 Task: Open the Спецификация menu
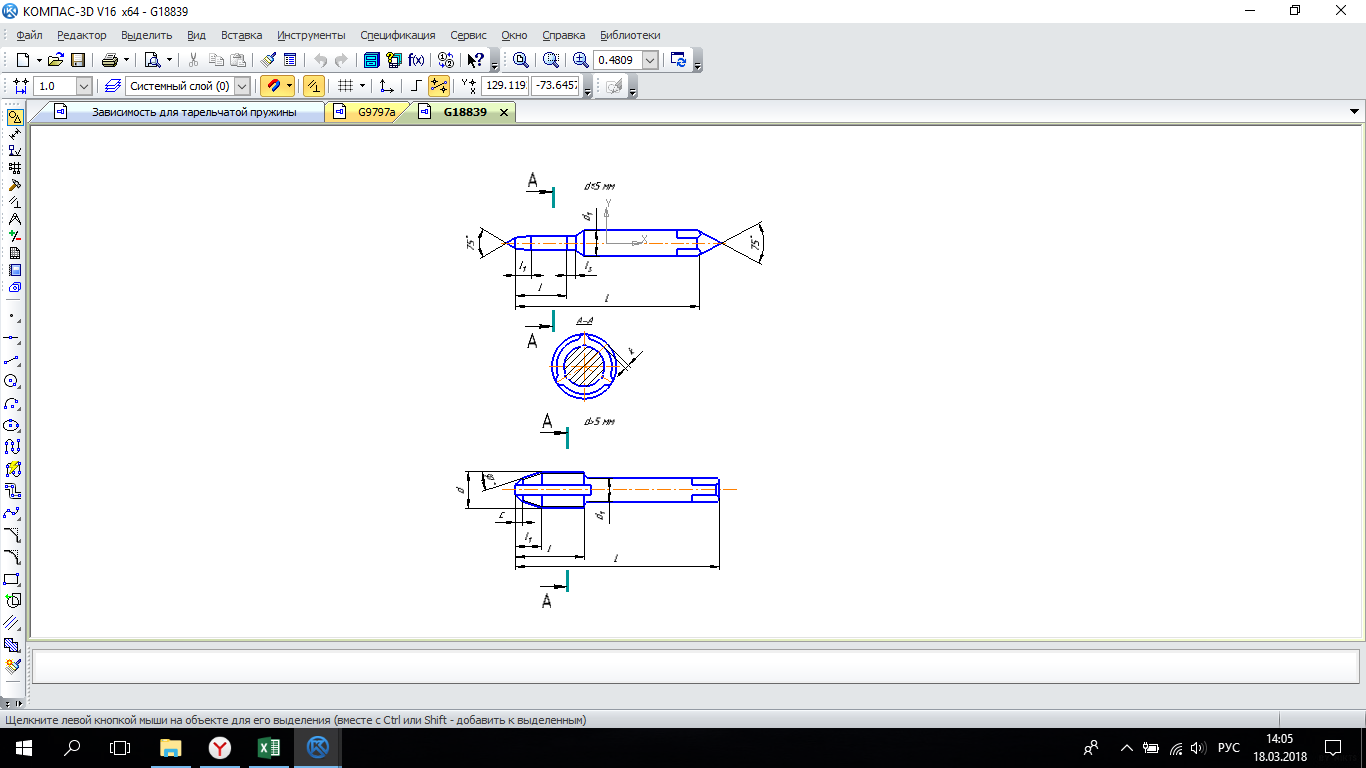click(397, 35)
